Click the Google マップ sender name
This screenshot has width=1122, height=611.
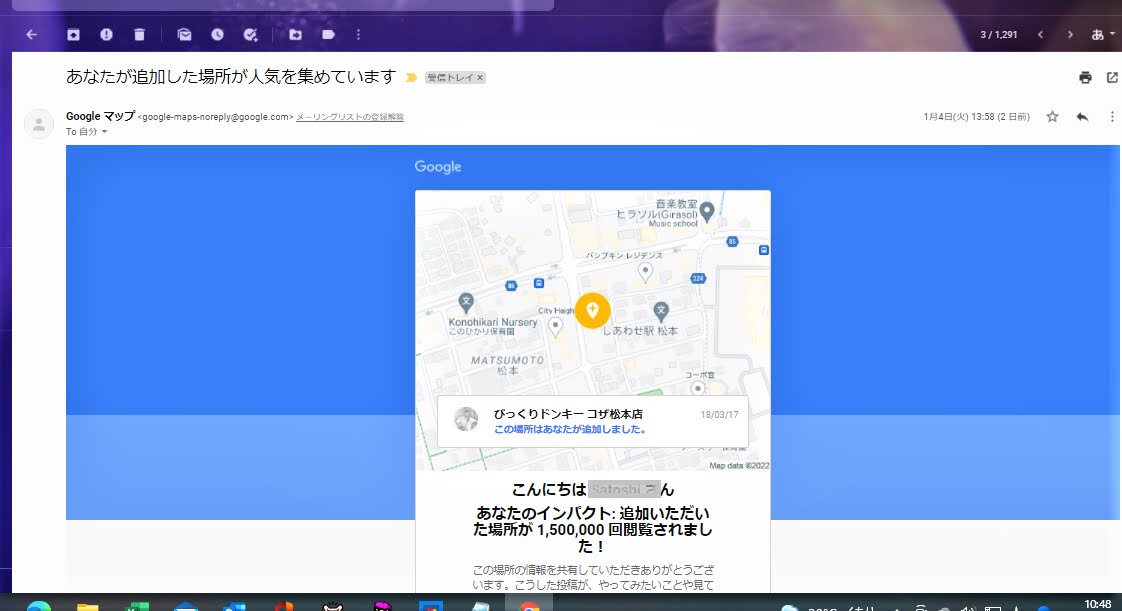[100, 116]
